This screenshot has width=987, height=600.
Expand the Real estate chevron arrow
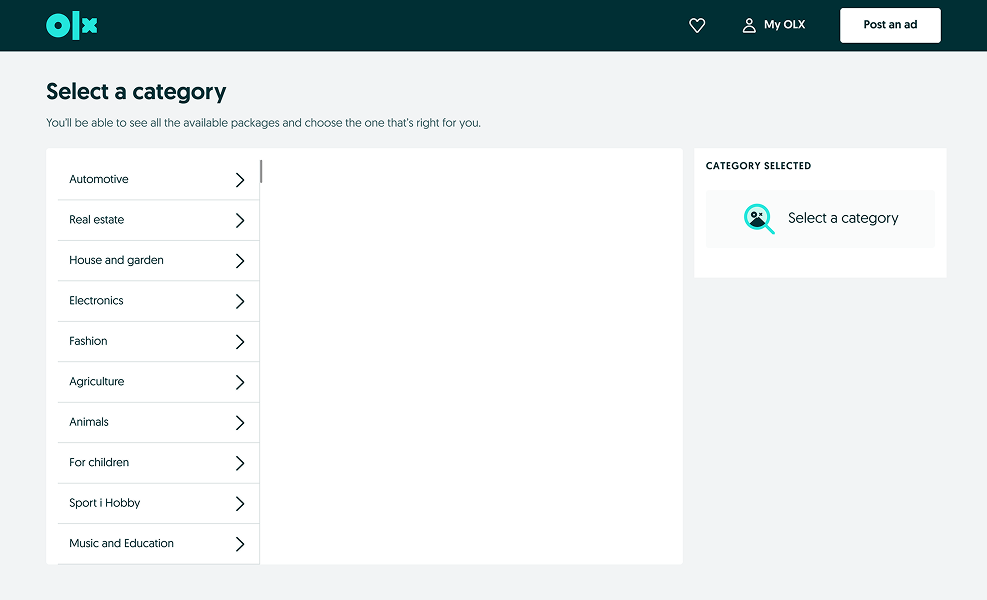tap(240, 220)
